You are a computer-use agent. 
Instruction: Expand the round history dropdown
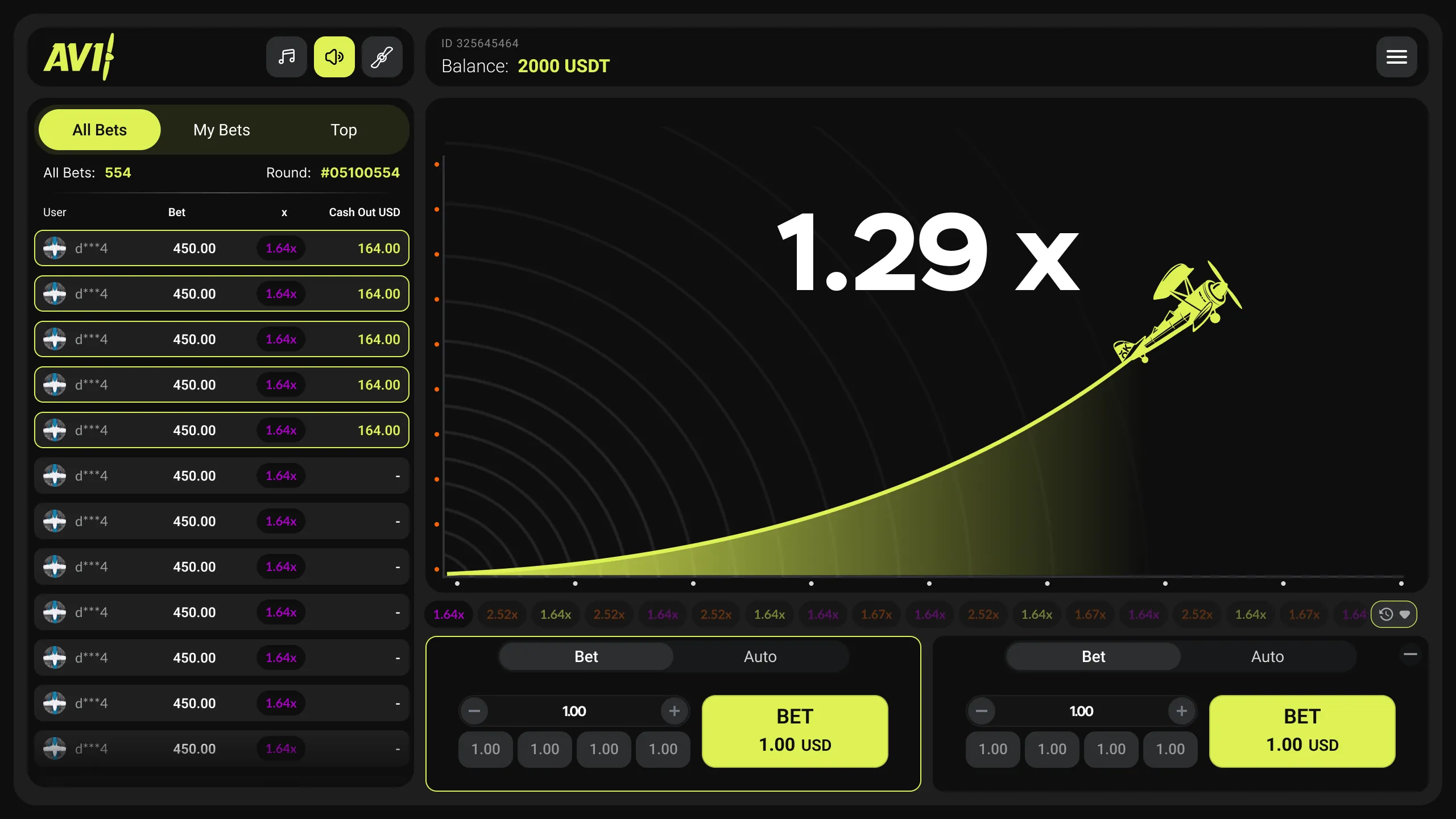tap(1394, 614)
